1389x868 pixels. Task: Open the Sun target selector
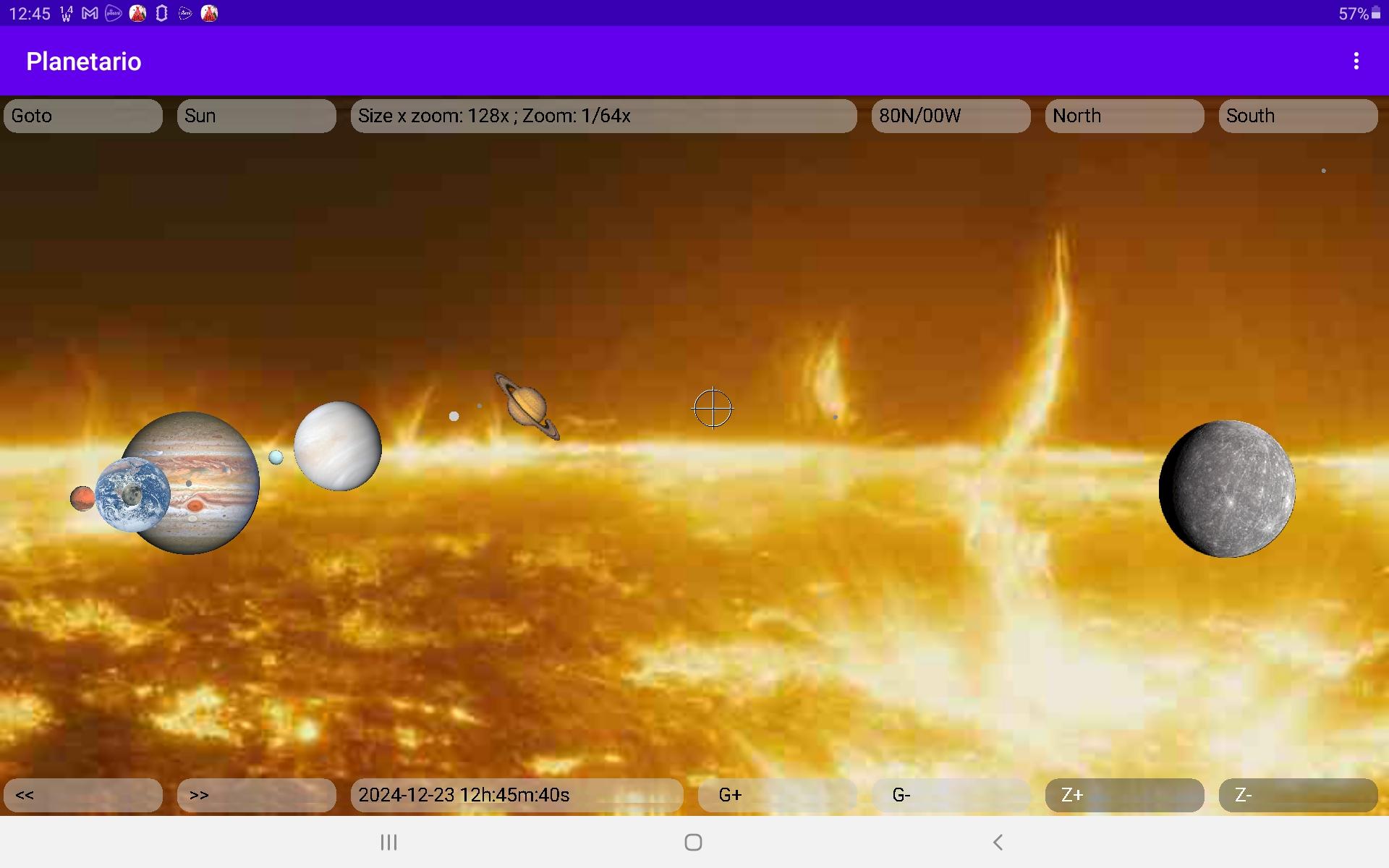click(x=256, y=116)
